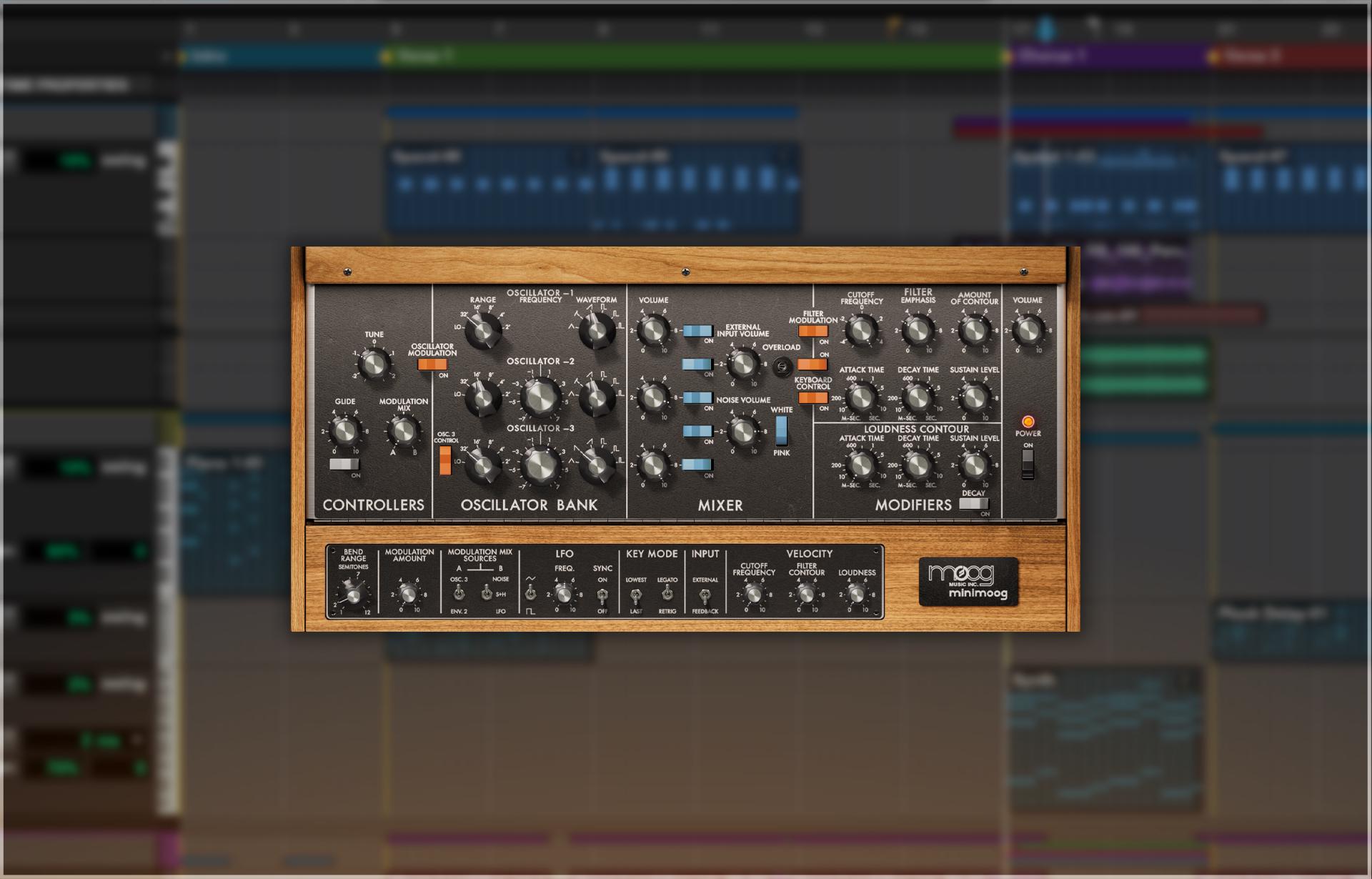Viewport: 1372px width, 879px height.
Task: Click the filter Attack Time knob
Action: coord(861,398)
